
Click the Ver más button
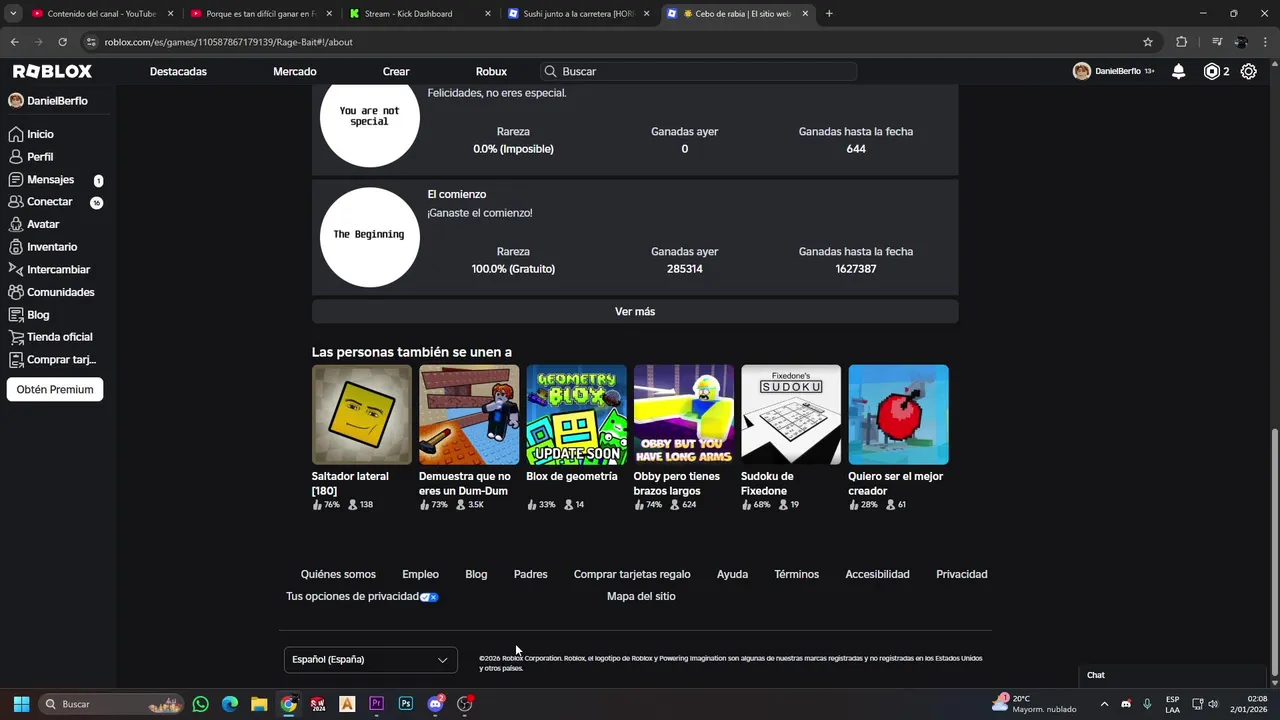[x=635, y=312]
